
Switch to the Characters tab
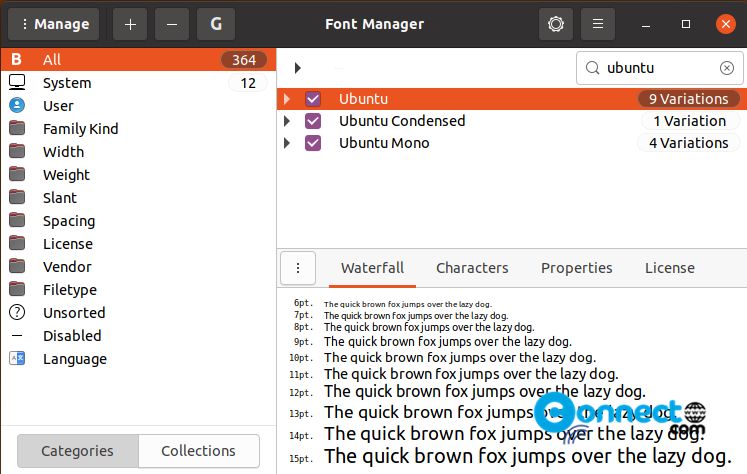pos(472,268)
